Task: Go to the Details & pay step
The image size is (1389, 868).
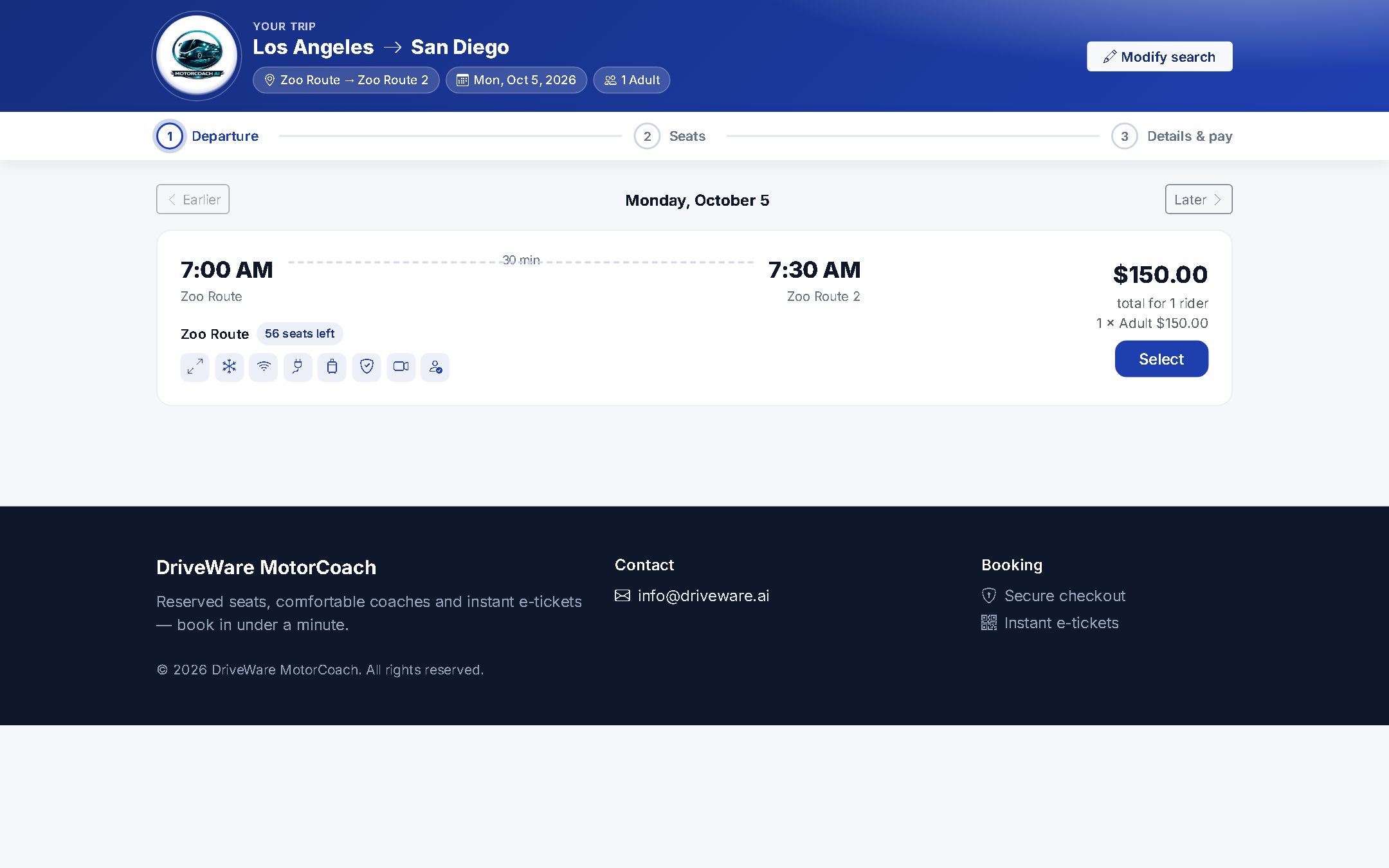Action: pos(1172,136)
